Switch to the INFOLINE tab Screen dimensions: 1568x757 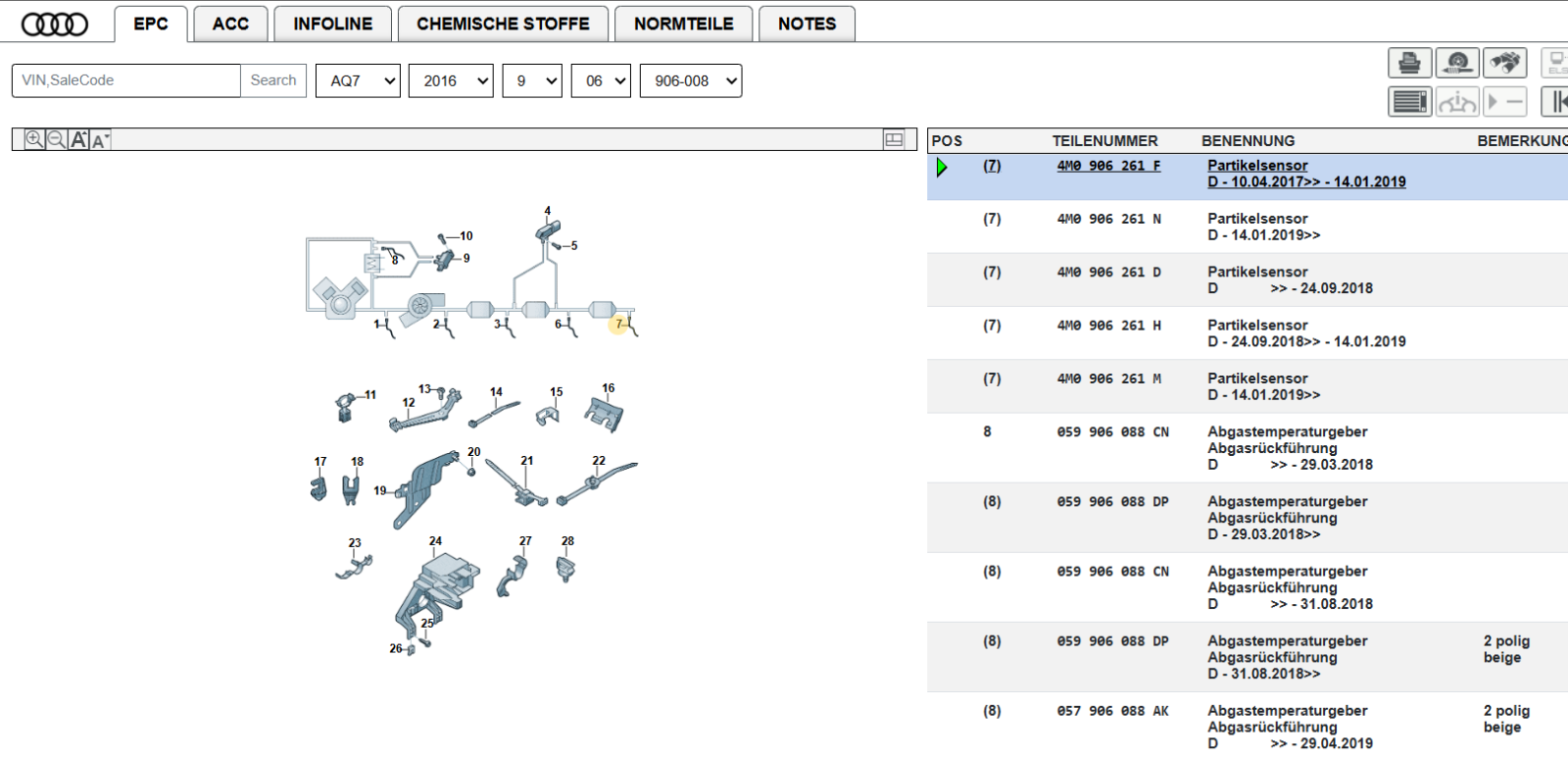[332, 24]
